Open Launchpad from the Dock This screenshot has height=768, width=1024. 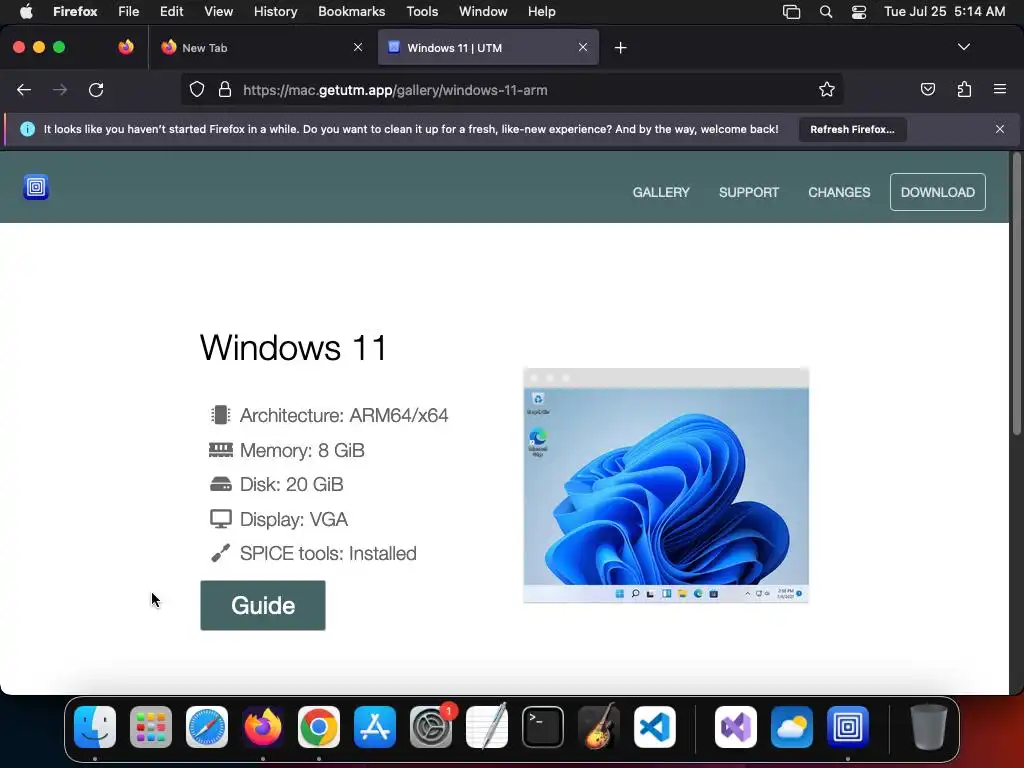151,727
